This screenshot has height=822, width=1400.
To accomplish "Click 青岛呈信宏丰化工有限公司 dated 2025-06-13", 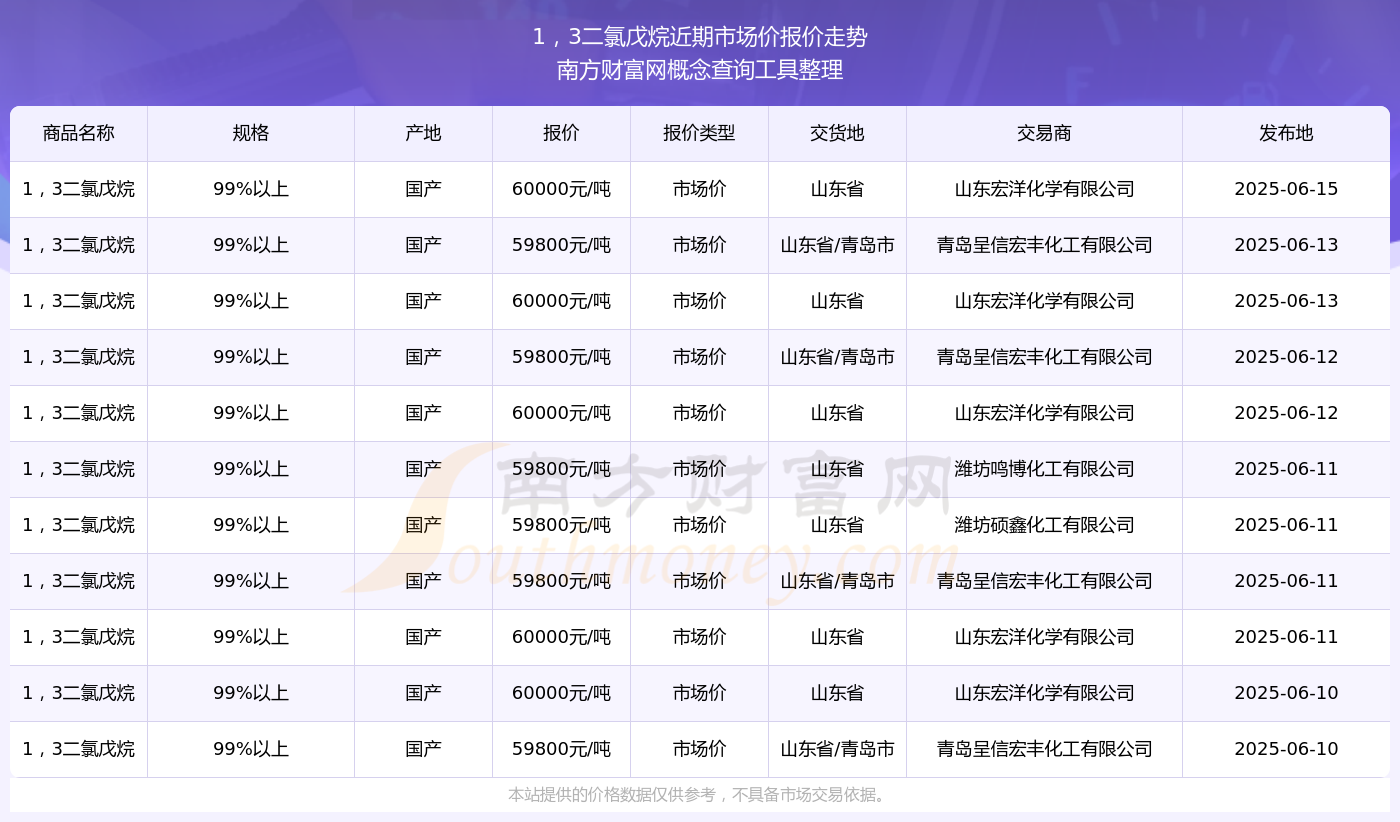I will coord(1044,245).
